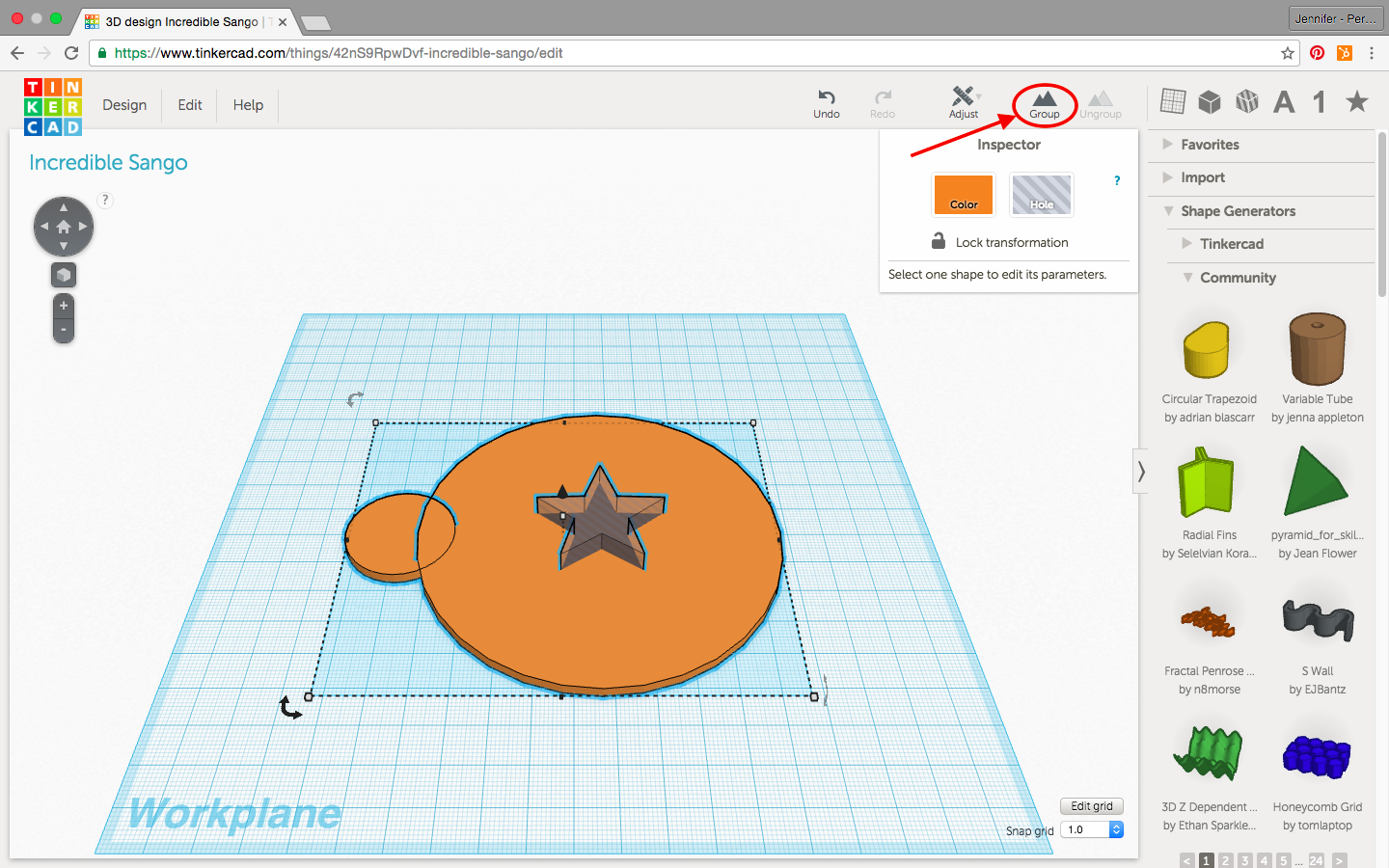Open navigation help question mark
The height and width of the screenshot is (868, 1389).
click(x=105, y=200)
